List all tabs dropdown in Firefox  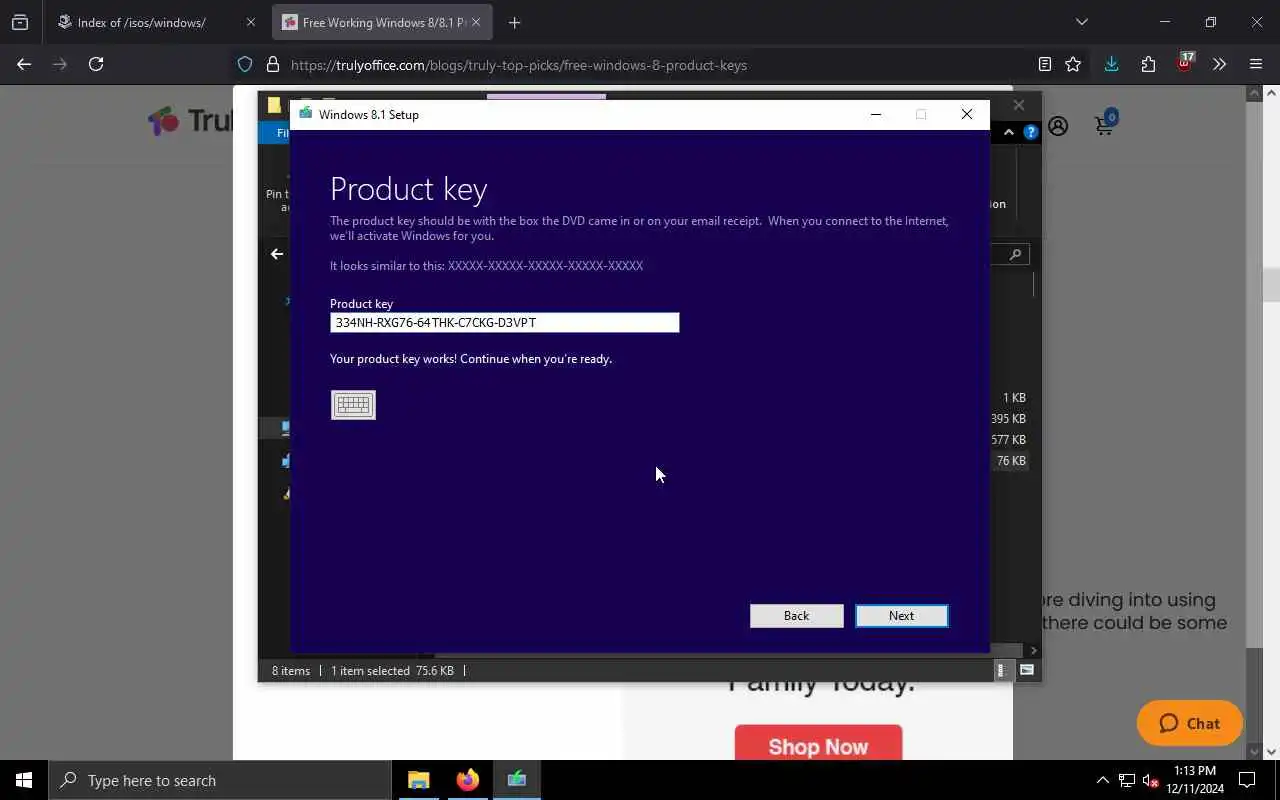click(x=1081, y=22)
